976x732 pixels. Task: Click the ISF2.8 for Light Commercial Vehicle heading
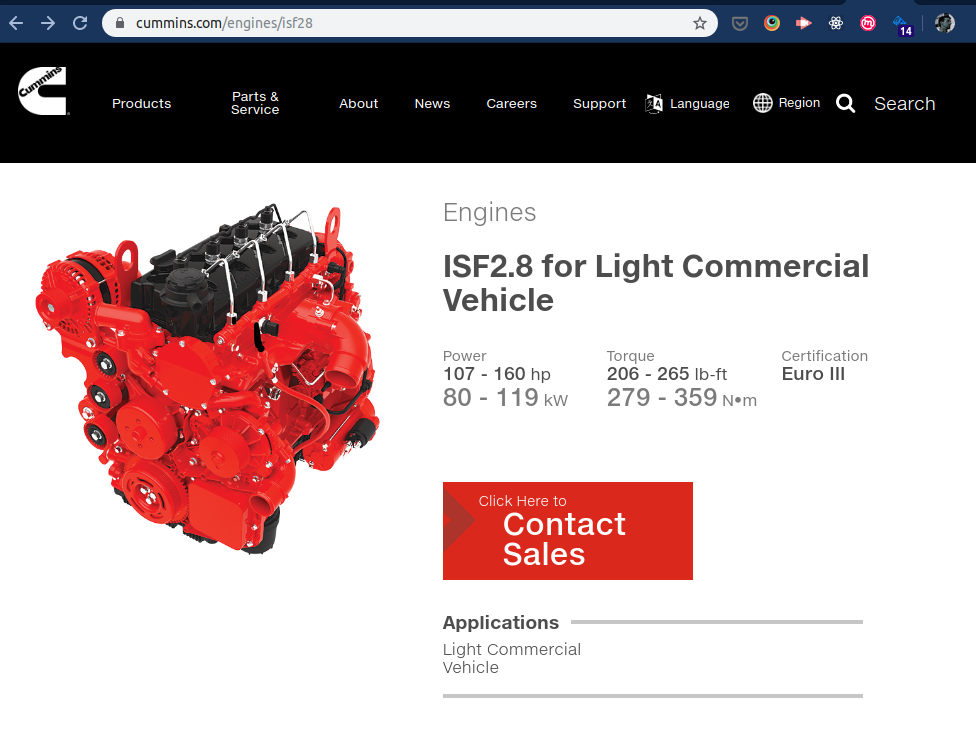tap(656, 283)
